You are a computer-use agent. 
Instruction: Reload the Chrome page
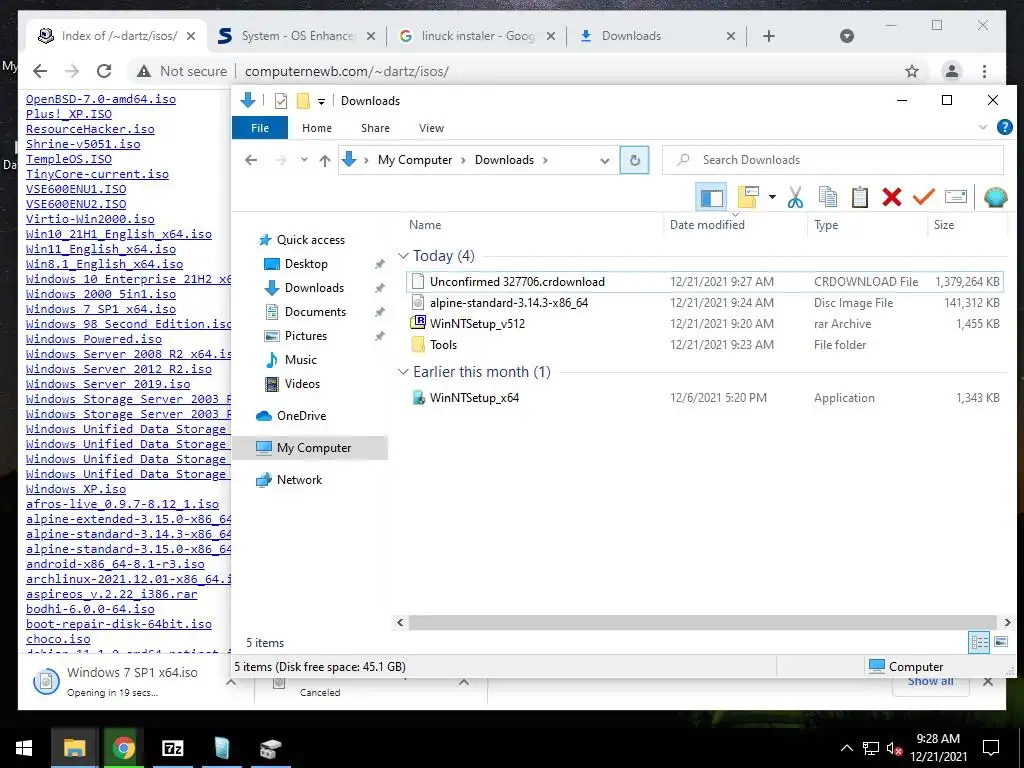coord(104,71)
